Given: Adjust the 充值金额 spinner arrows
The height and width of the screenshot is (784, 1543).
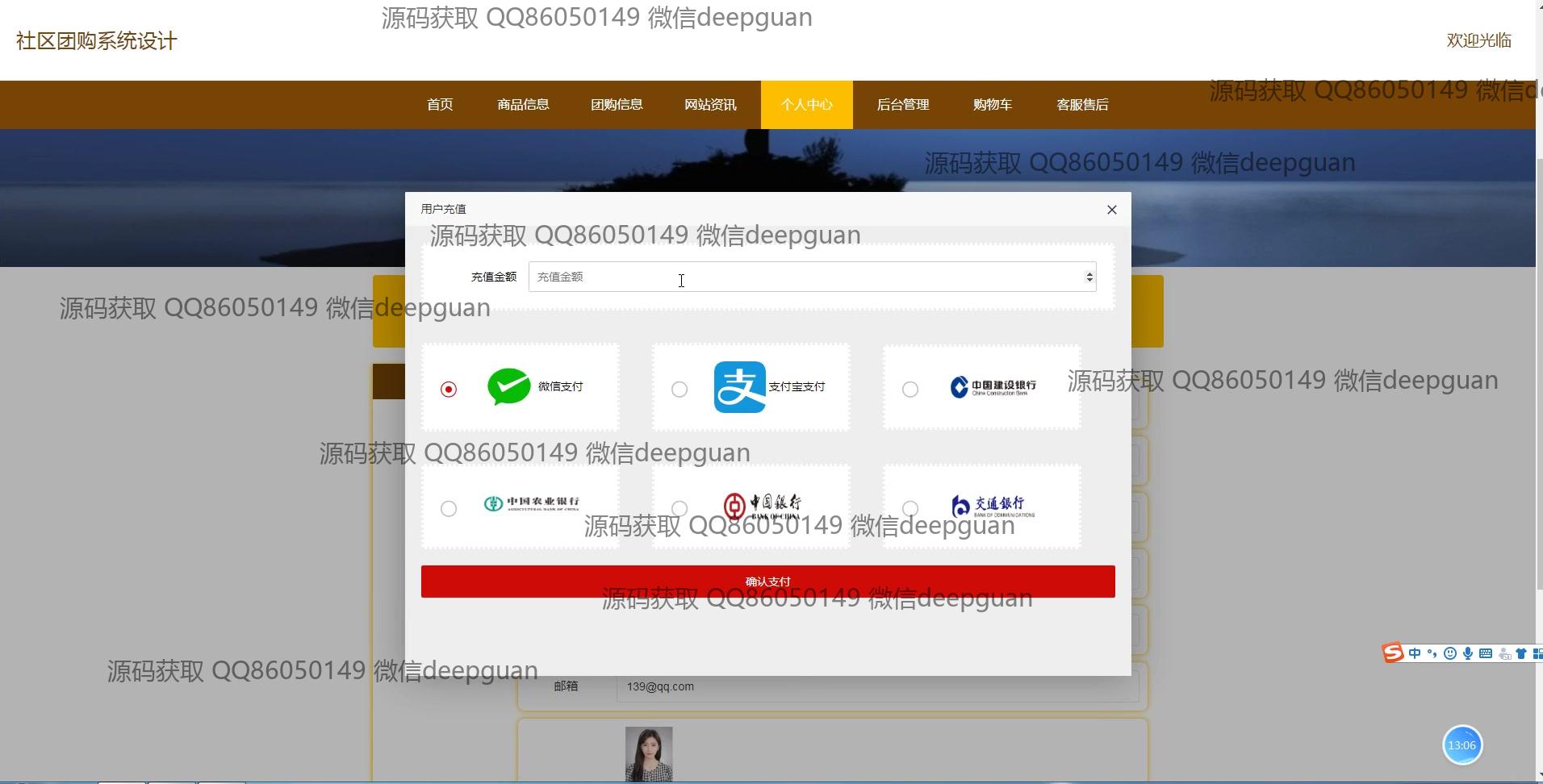Looking at the screenshot, I should pos(1089,277).
